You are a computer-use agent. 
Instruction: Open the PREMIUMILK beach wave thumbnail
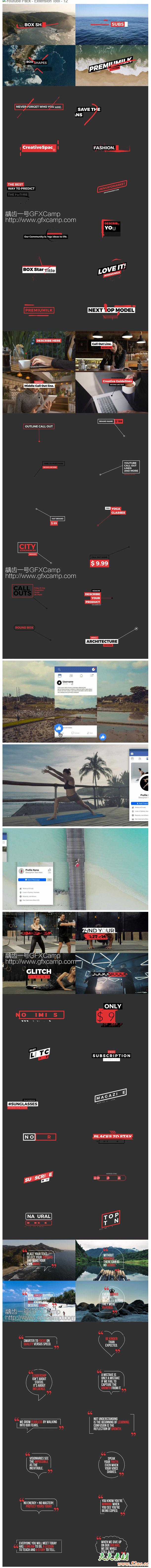[x=112, y=65]
